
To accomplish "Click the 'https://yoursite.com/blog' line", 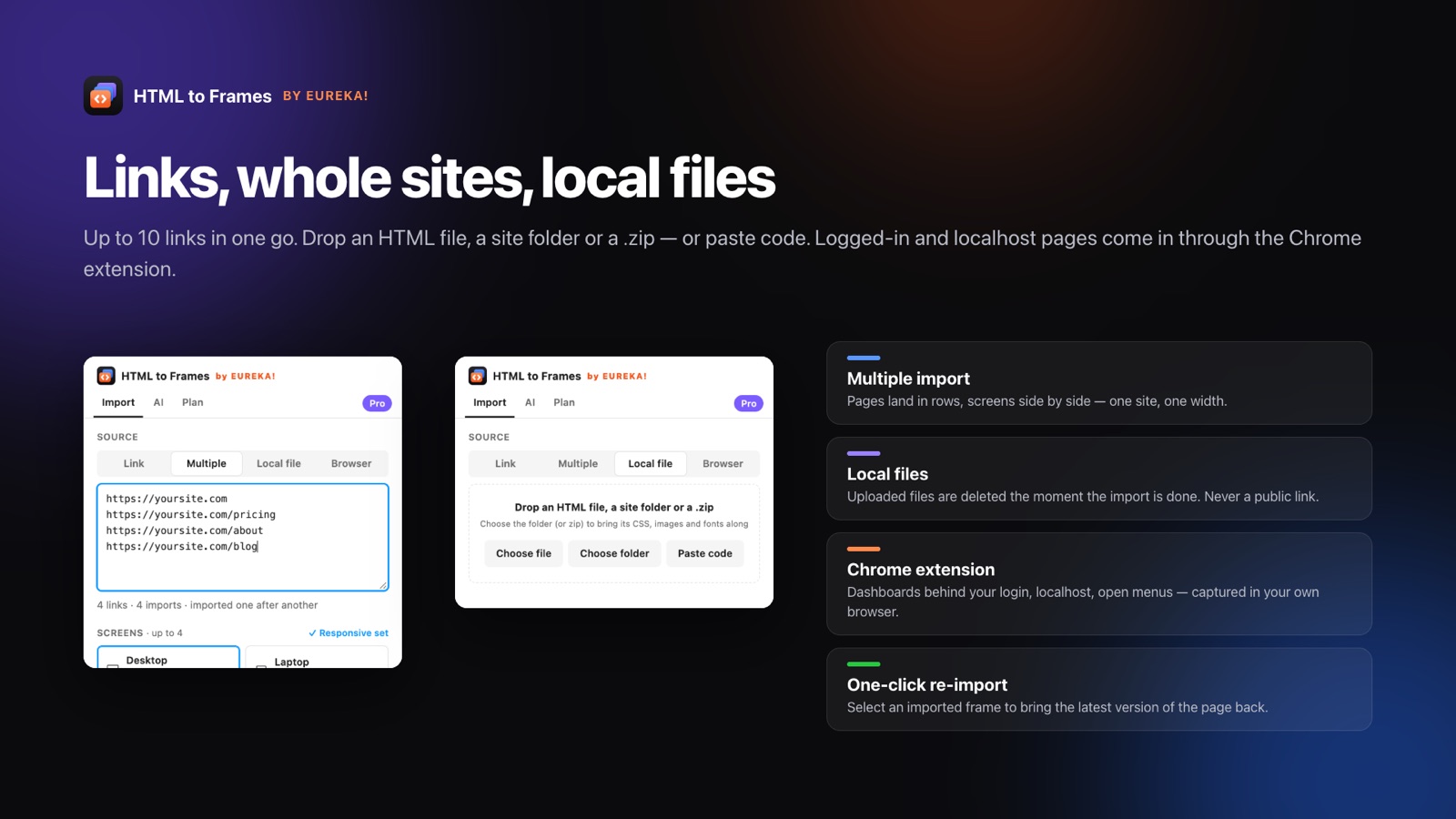I will coord(182,546).
